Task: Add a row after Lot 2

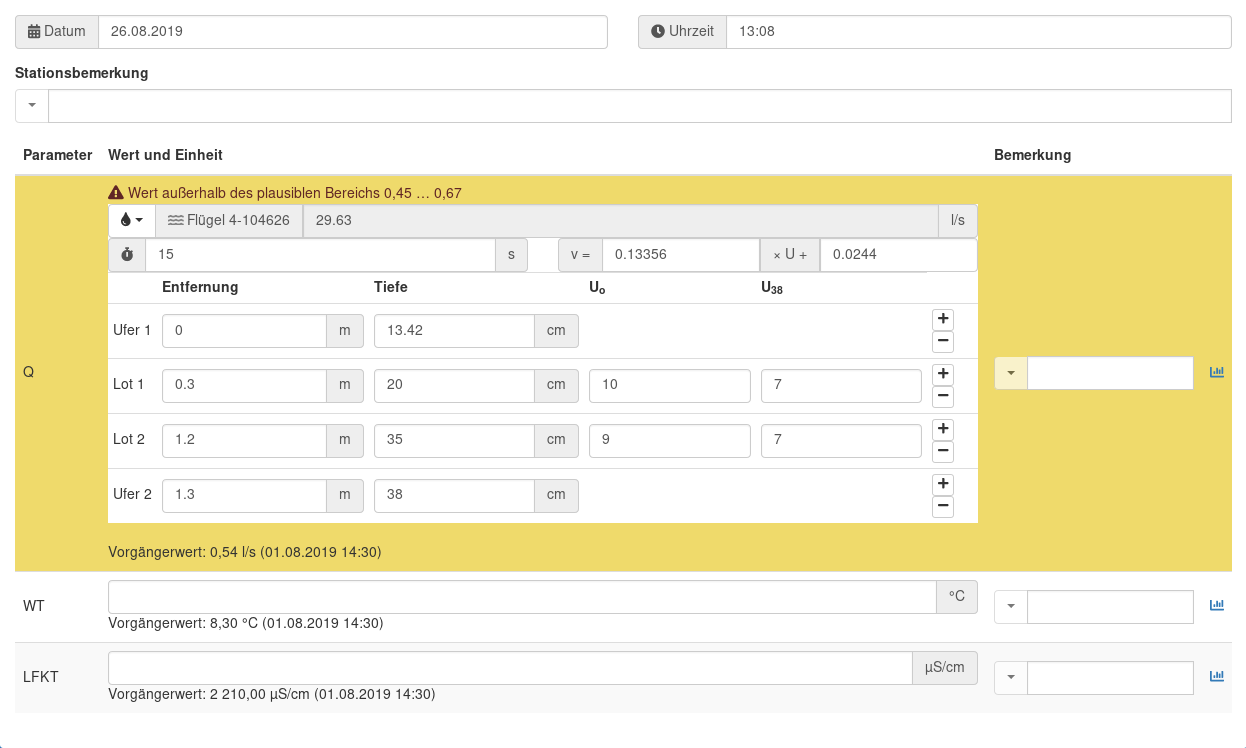Action: click(x=942, y=429)
